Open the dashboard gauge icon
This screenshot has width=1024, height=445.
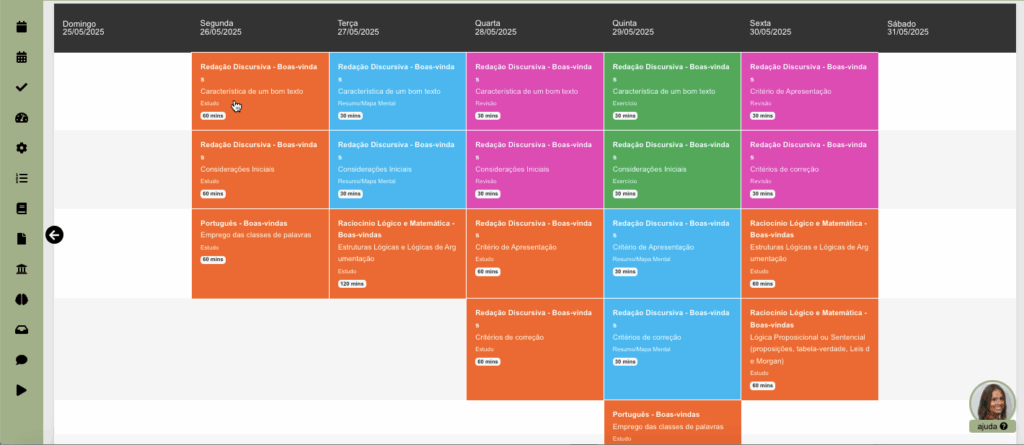[21, 118]
